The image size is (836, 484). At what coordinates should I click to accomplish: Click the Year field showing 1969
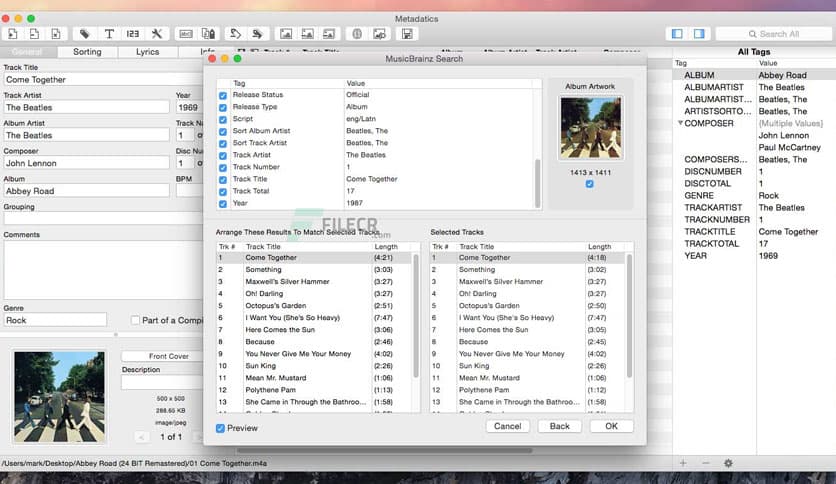(x=189, y=107)
